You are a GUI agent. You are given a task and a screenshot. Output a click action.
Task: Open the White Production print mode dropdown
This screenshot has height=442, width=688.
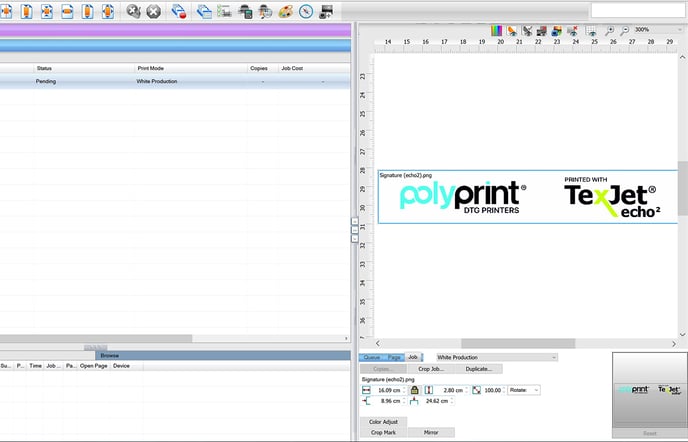point(497,357)
